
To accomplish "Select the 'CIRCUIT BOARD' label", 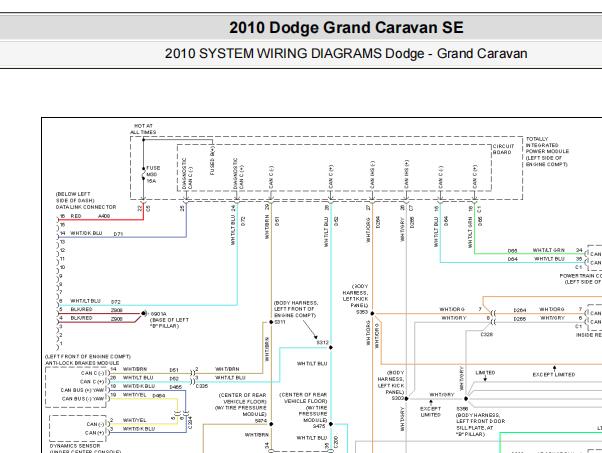I will coord(503,149).
